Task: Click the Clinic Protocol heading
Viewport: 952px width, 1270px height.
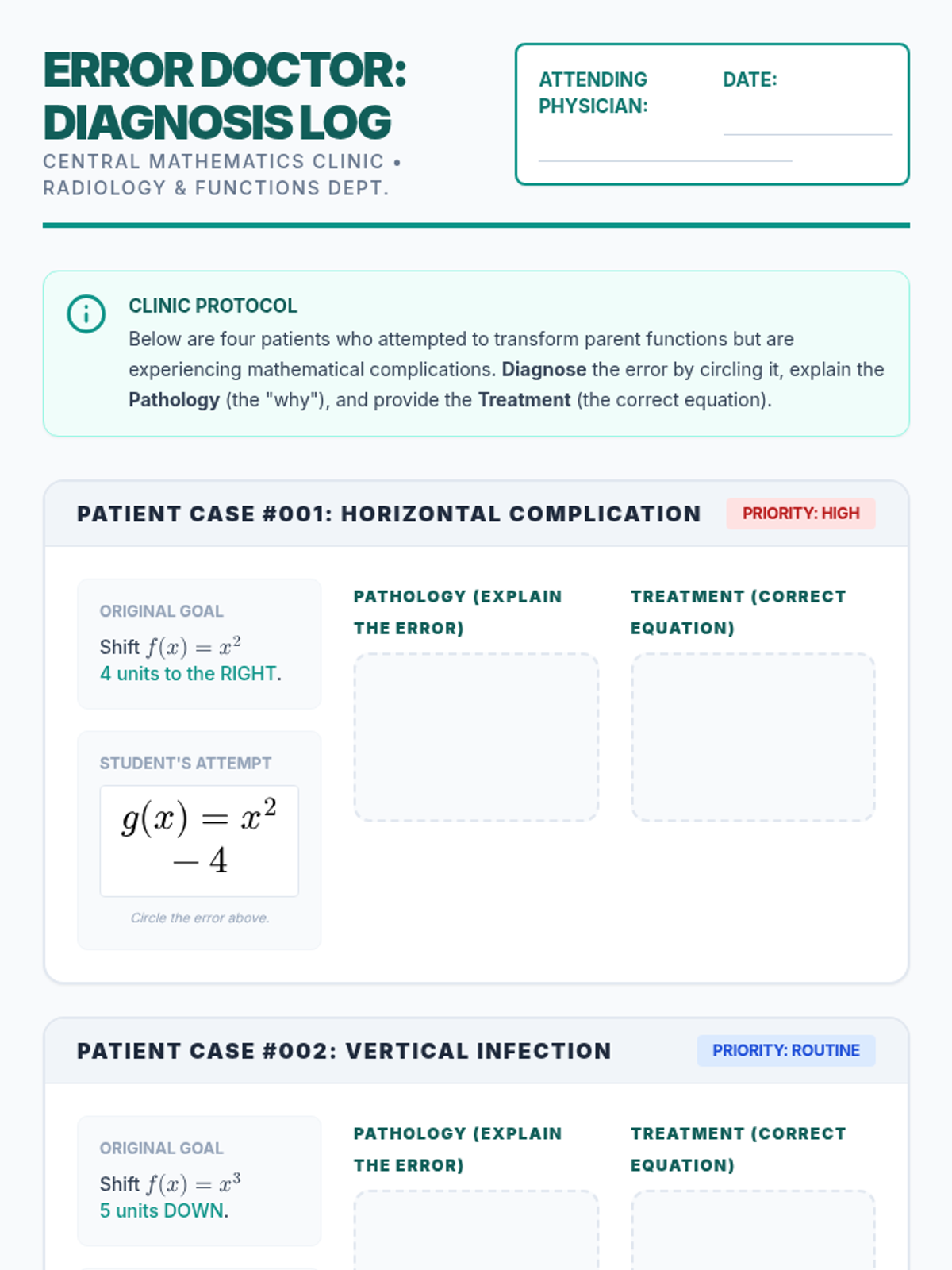Action: pyautogui.click(x=213, y=306)
